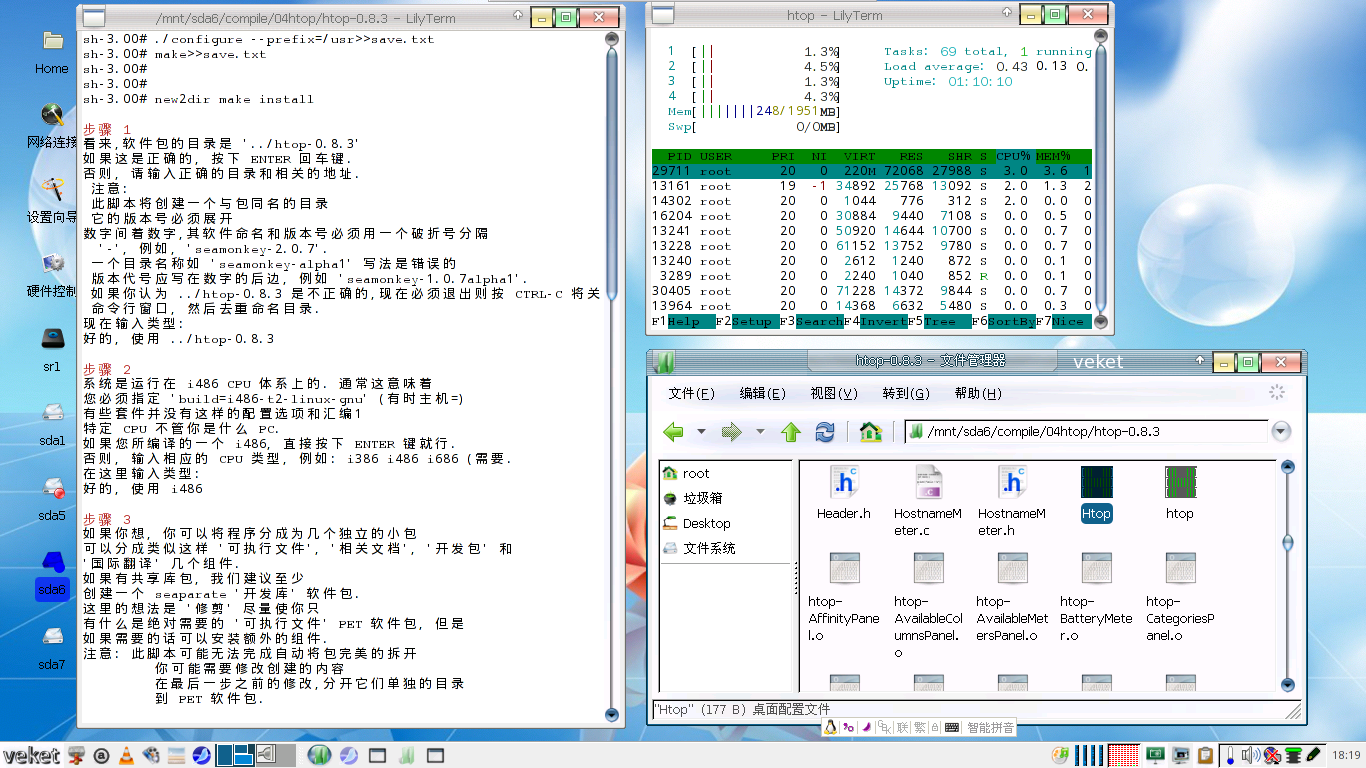The width and height of the screenshot is (1366, 768).
Task: Click the 智能拼音 input method label
Action: coord(991,727)
